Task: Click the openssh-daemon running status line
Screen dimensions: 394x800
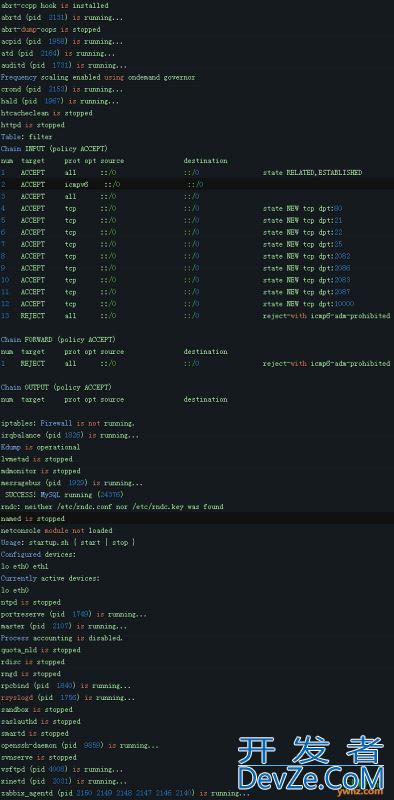Action: (80, 745)
